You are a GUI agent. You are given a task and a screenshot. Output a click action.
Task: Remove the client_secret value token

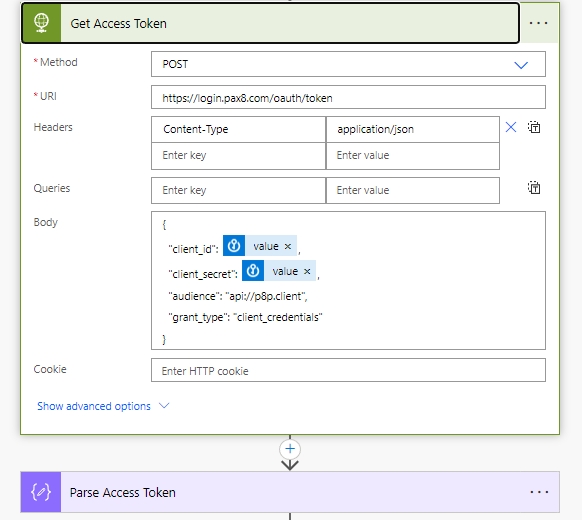point(307,271)
